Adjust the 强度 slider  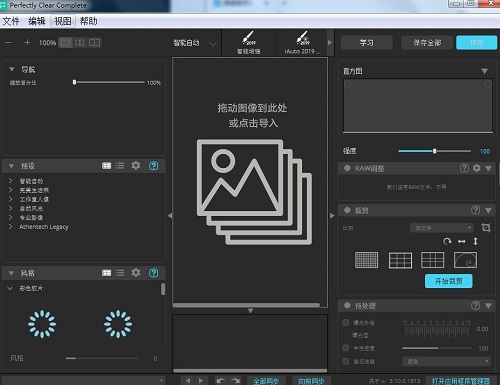coord(435,151)
